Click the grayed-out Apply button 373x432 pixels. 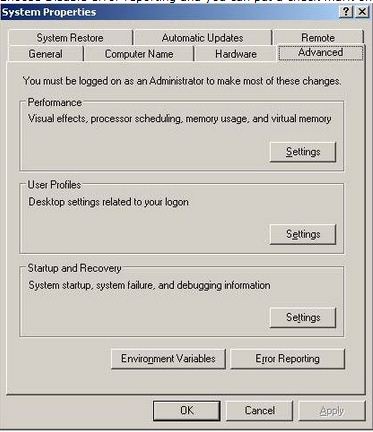tap(332, 410)
